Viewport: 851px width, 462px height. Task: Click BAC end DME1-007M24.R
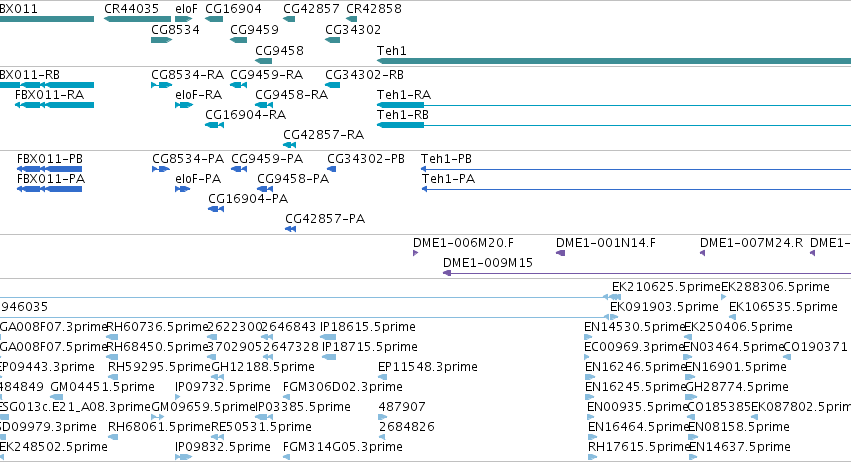(752, 243)
